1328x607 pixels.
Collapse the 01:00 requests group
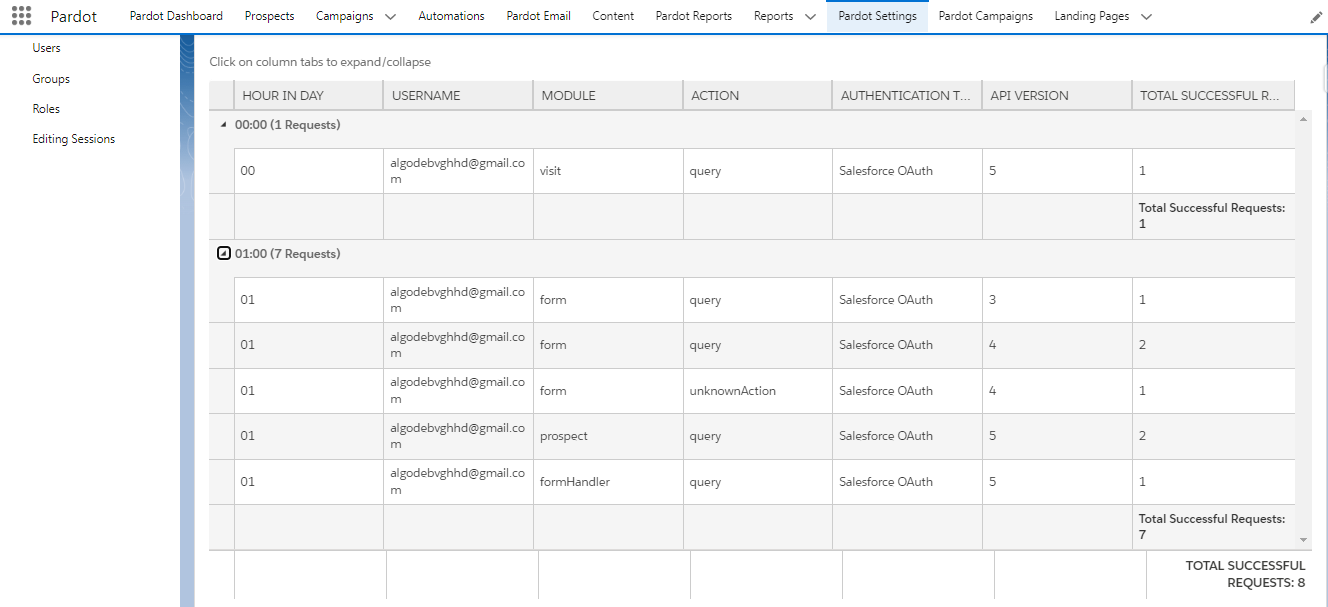[x=224, y=254]
